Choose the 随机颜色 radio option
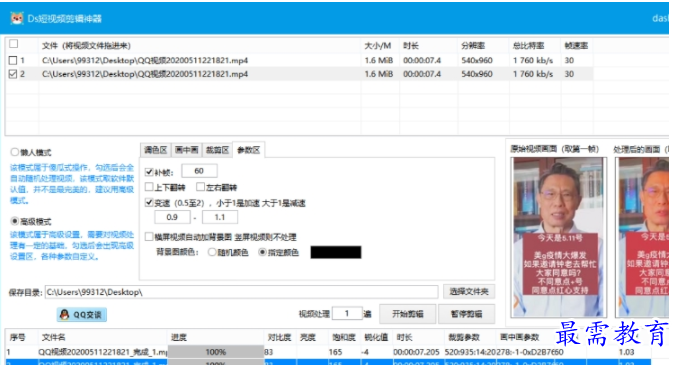Screen dimensions: 677x365 click(x=212, y=252)
